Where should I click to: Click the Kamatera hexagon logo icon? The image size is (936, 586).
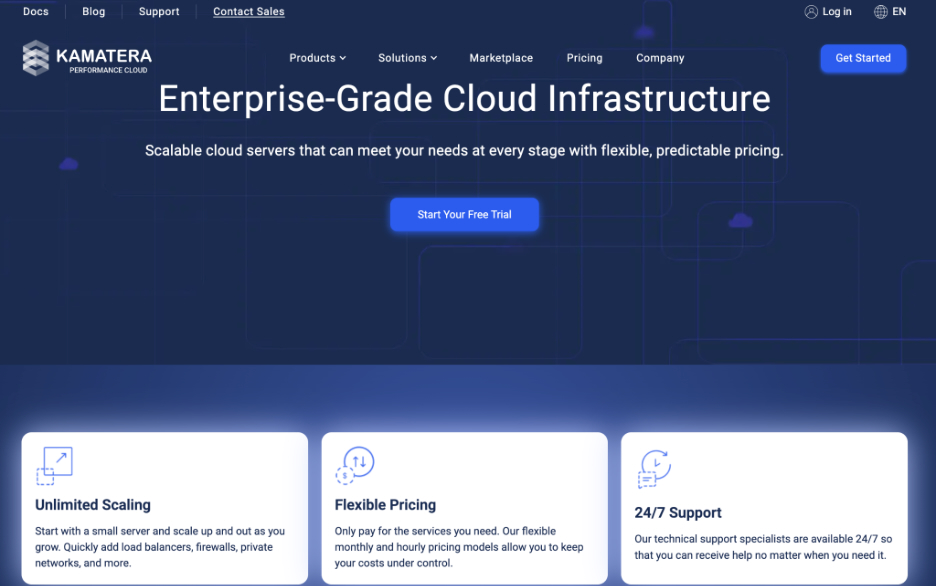click(x=36, y=58)
